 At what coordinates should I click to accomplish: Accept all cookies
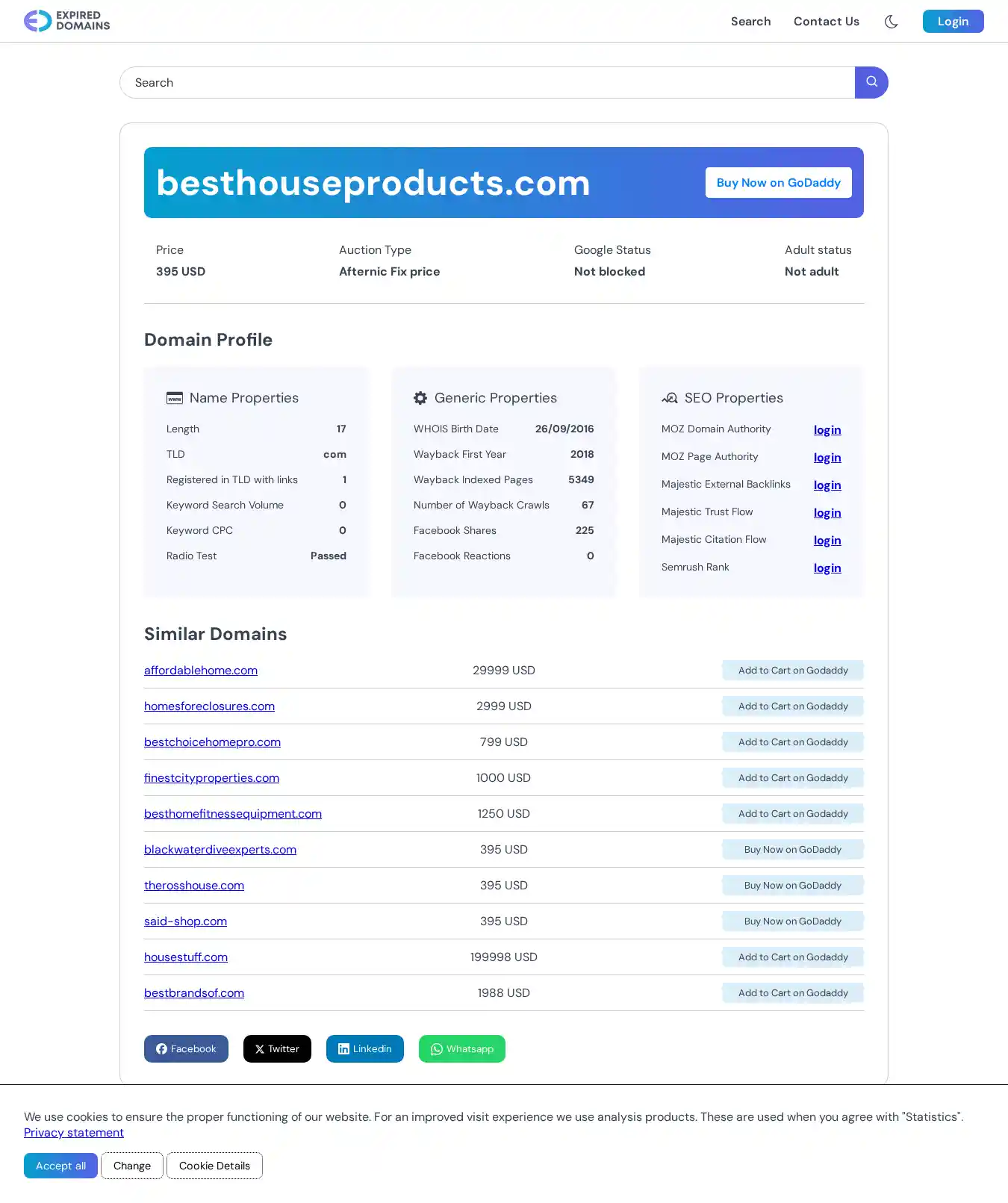click(60, 1166)
